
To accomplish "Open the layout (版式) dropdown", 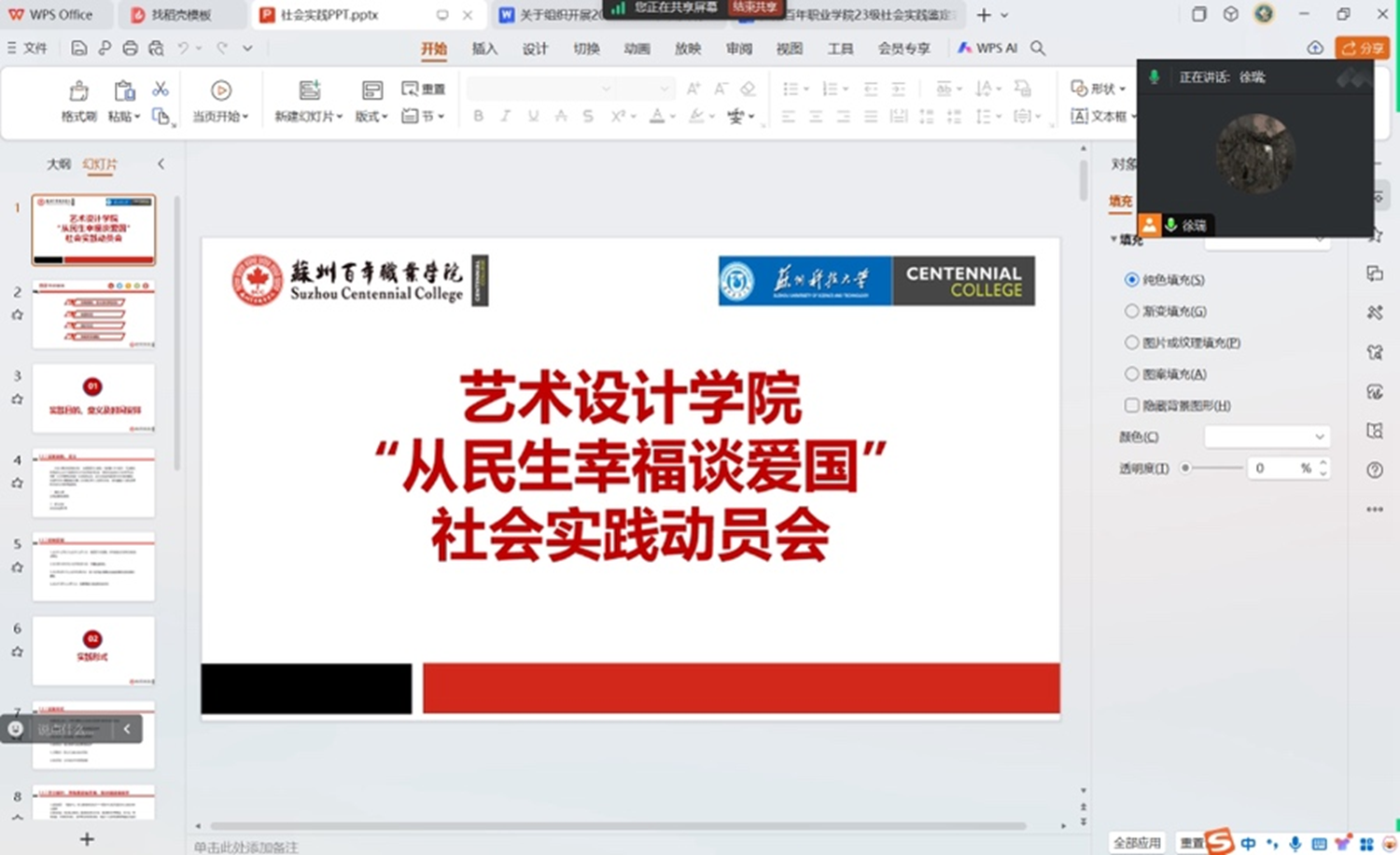I will click(x=371, y=117).
